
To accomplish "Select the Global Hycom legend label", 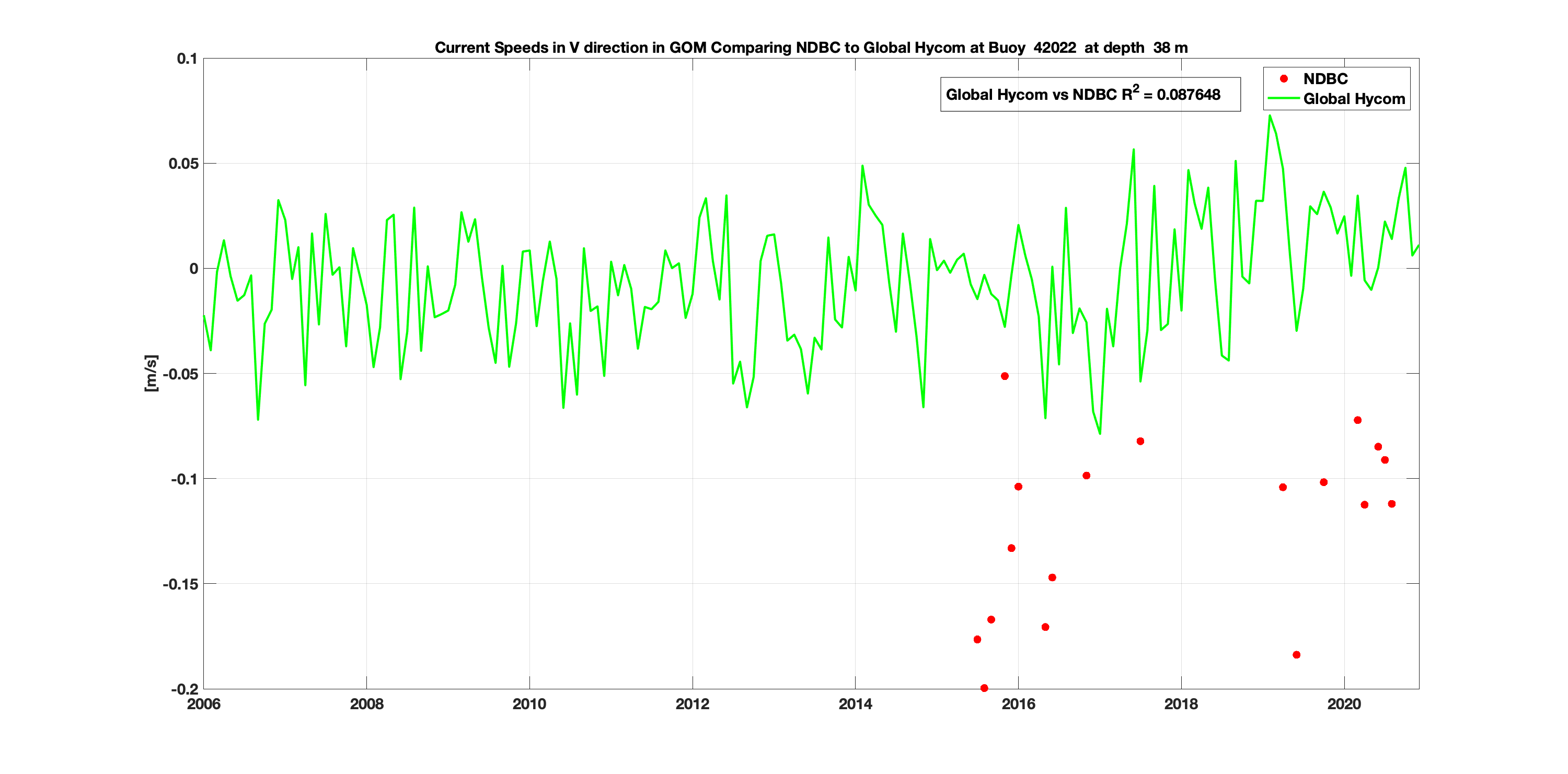I will click(x=1354, y=99).
